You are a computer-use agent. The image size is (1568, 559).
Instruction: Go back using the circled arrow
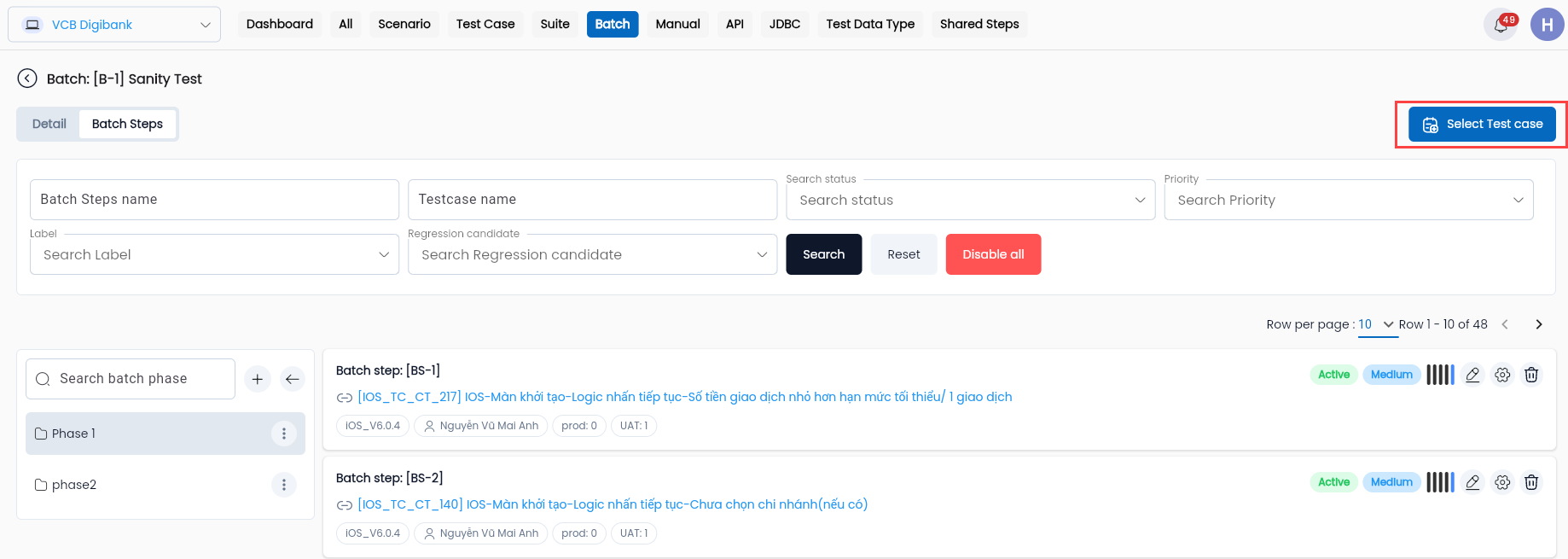click(27, 79)
